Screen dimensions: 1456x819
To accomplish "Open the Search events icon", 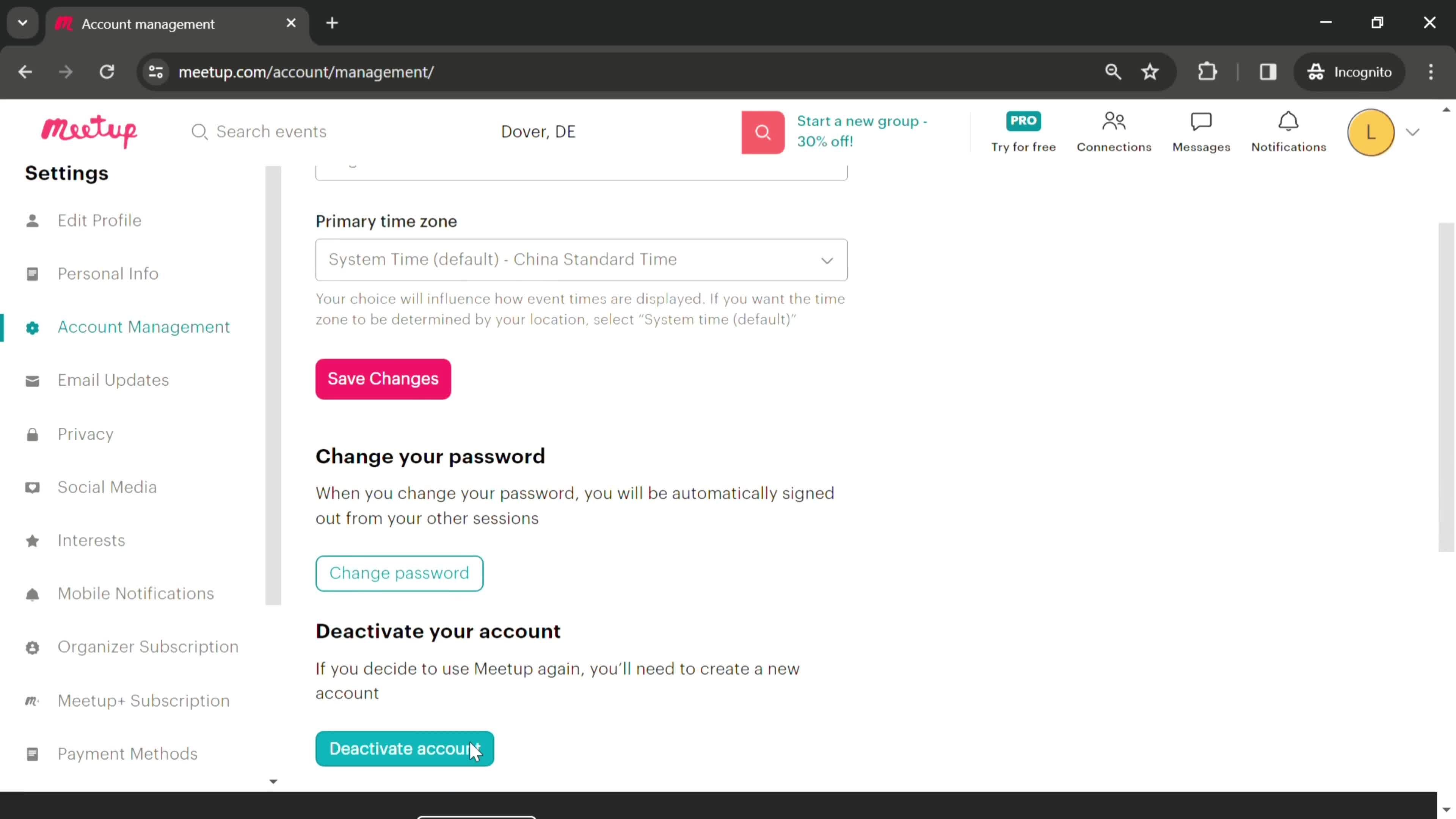I will click(200, 131).
